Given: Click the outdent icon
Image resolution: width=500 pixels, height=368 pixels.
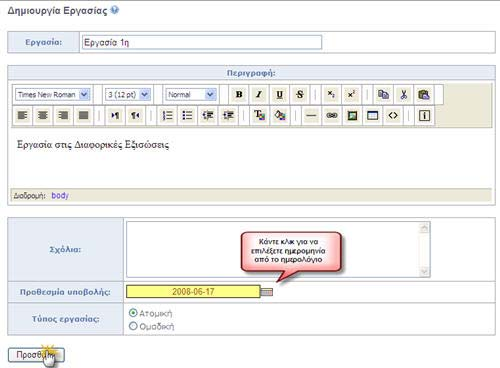Looking at the screenshot, I should 208,115.
